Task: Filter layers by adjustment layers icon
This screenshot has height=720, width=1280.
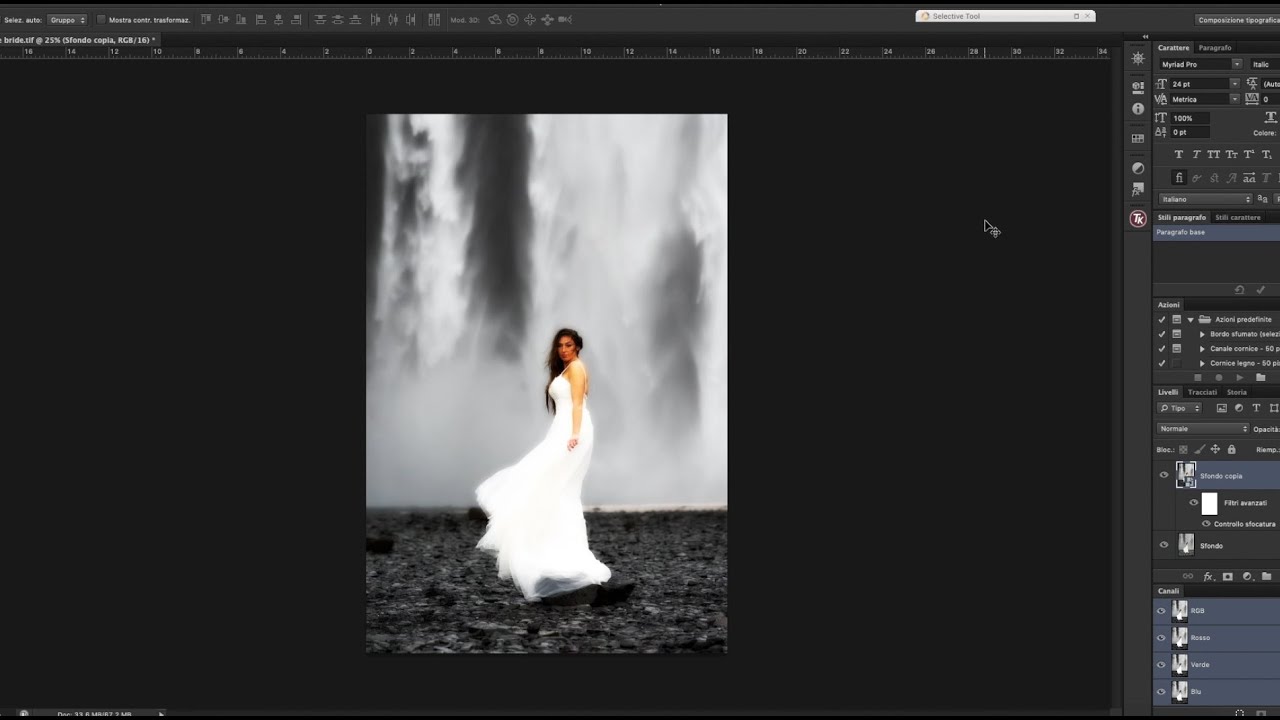Action: click(1239, 408)
